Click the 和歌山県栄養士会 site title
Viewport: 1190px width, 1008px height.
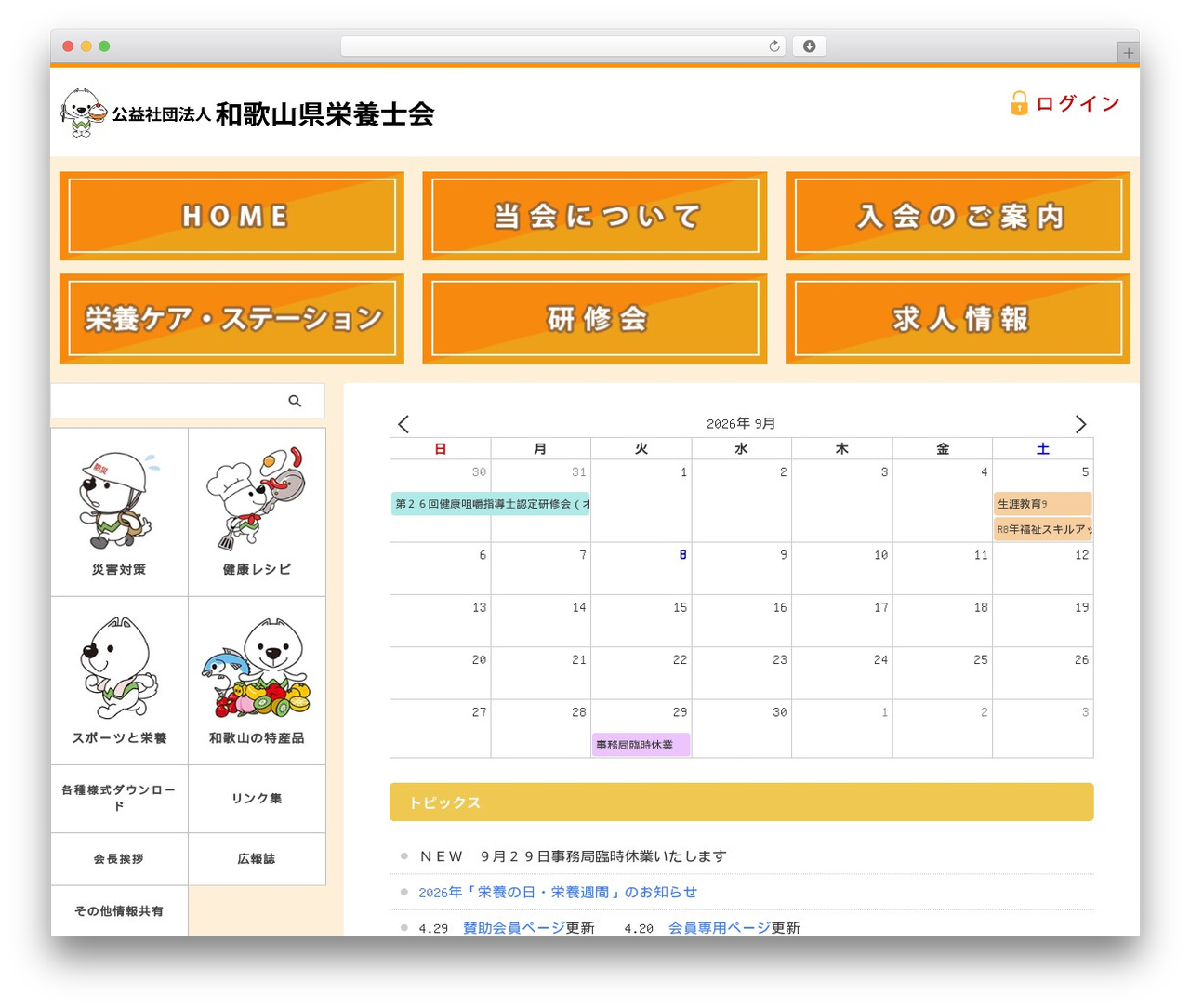point(325,114)
